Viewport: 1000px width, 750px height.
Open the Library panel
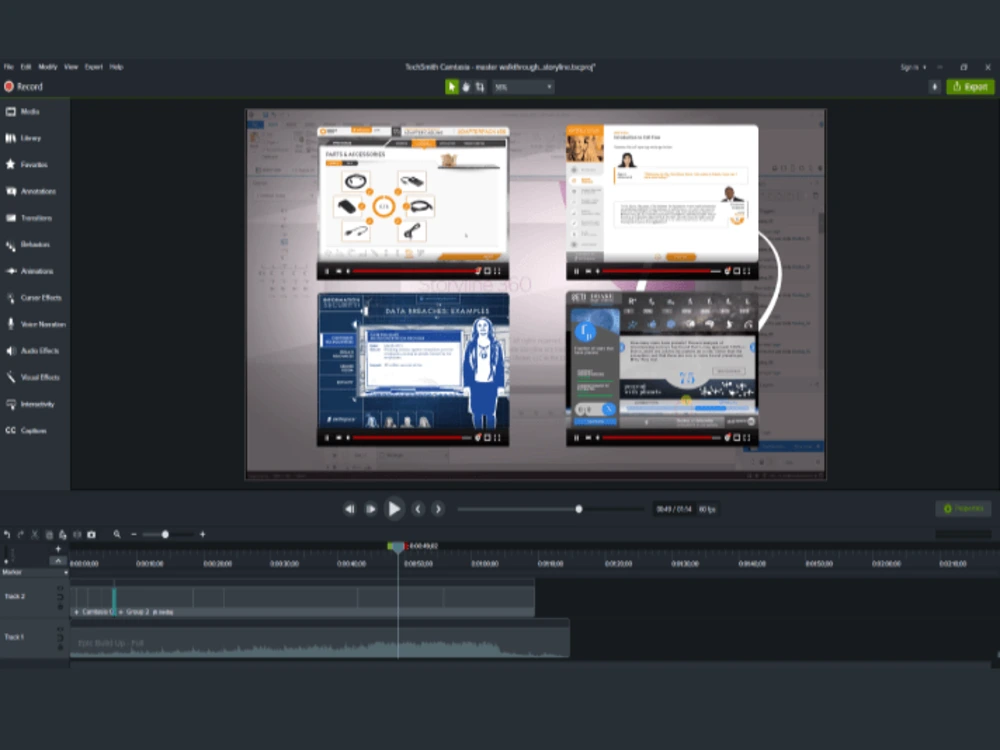pyautogui.click(x=23, y=138)
